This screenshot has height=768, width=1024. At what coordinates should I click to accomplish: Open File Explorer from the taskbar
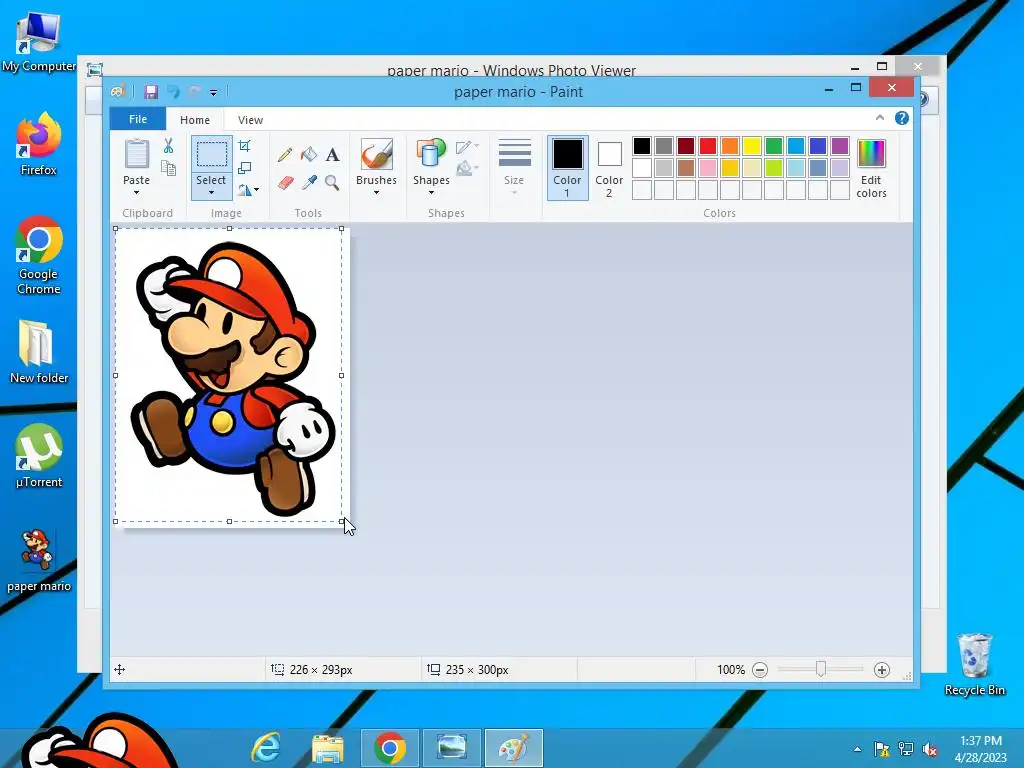click(328, 748)
